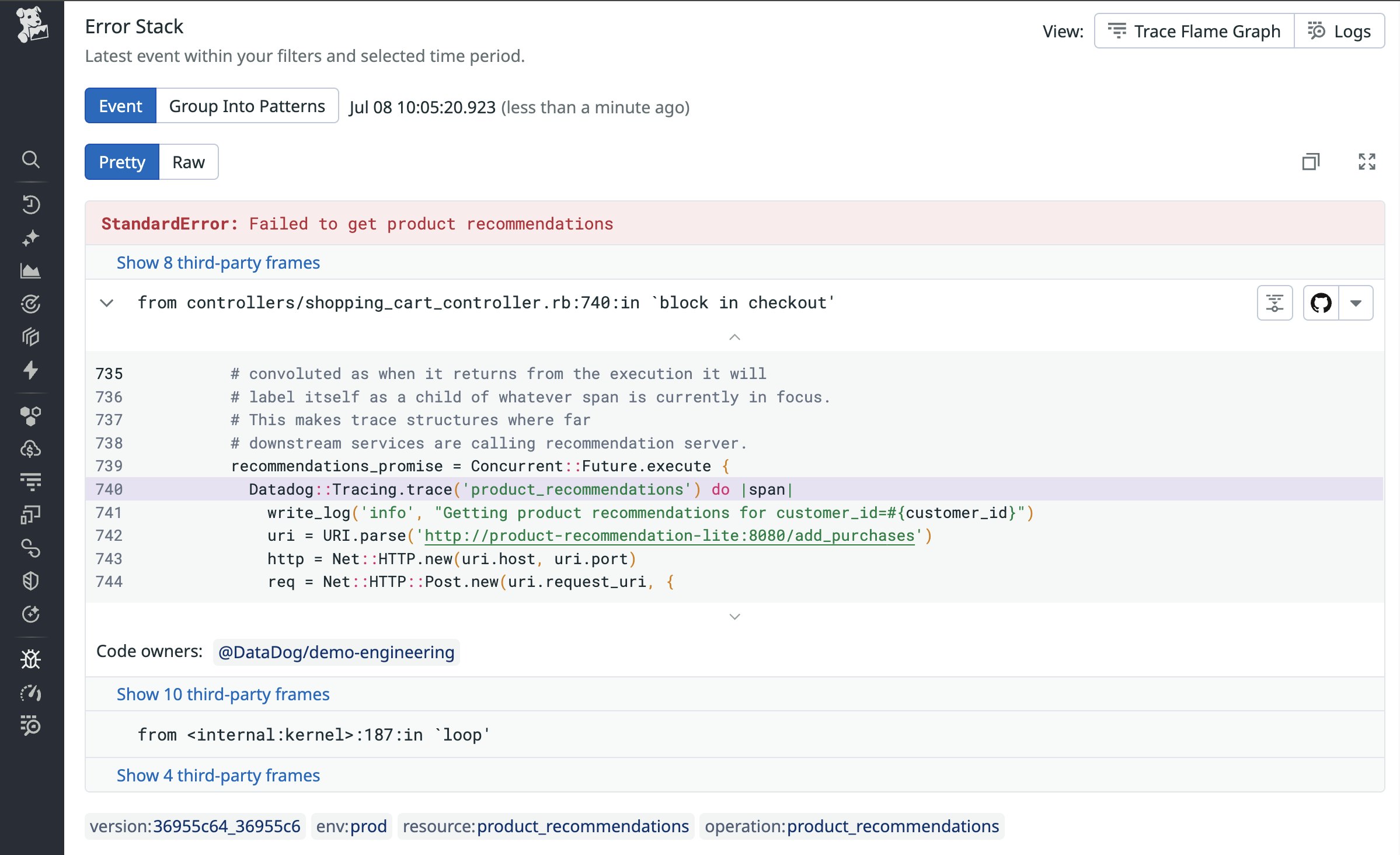1400x855 pixels.
Task: Switch to the Logs view
Action: tap(1339, 31)
